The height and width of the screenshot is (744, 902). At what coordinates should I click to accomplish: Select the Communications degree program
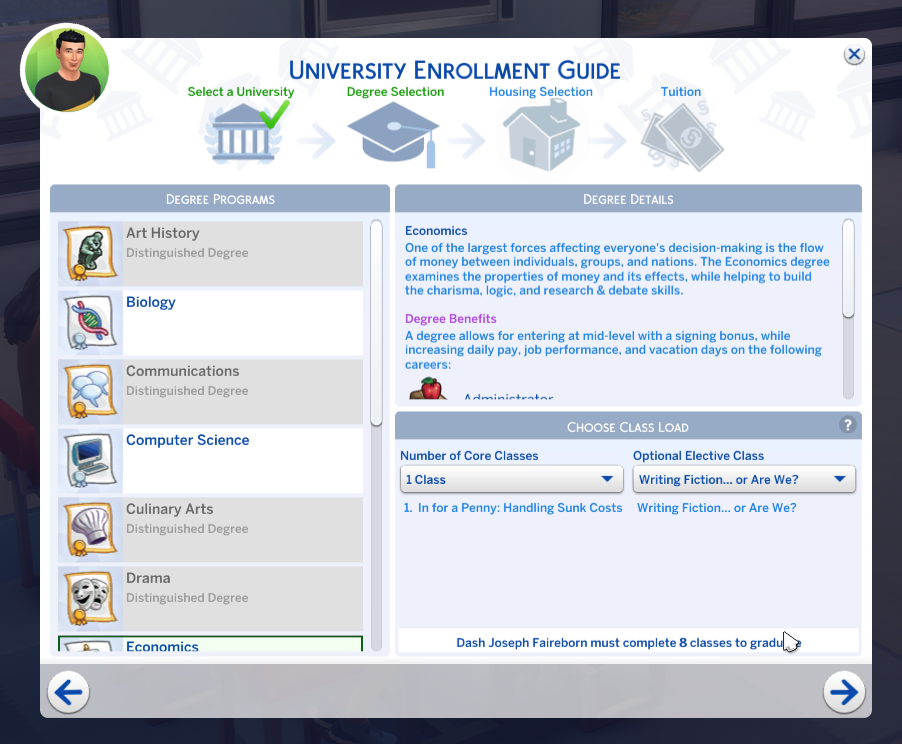tap(211, 392)
